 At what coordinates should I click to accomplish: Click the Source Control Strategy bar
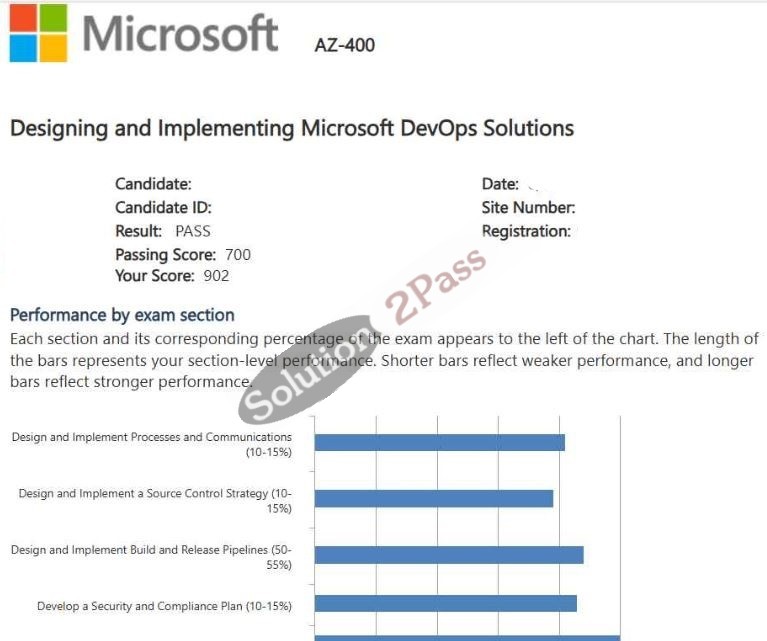[434, 499]
